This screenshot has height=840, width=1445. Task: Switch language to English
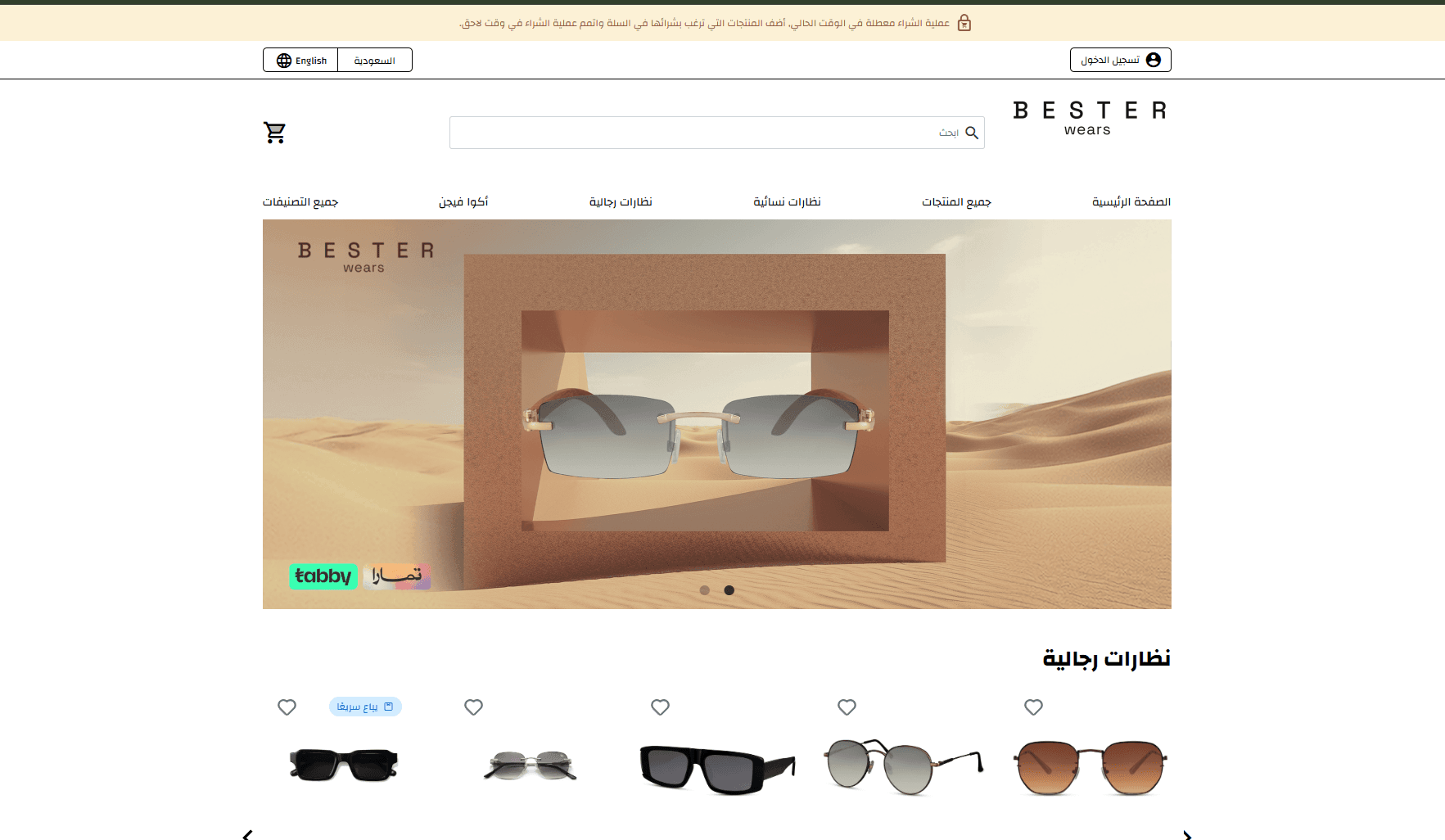click(300, 61)
